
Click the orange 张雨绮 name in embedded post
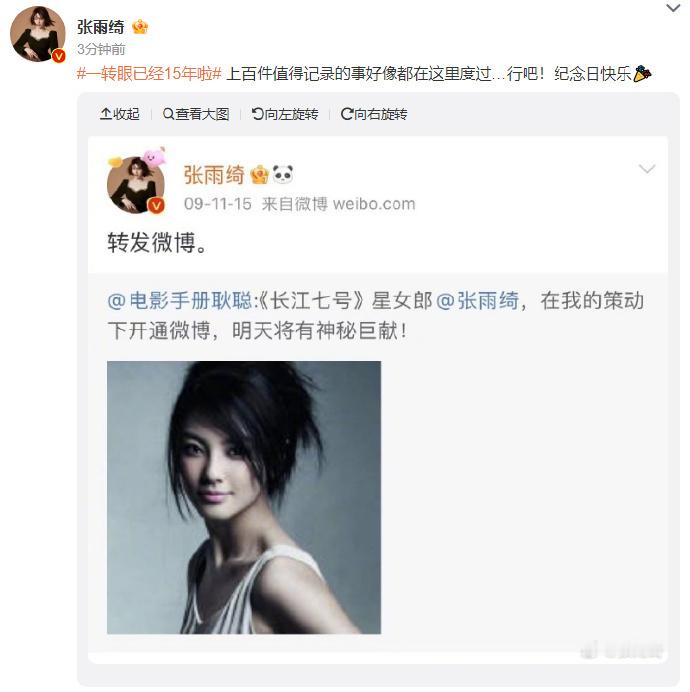pos(214,175)
